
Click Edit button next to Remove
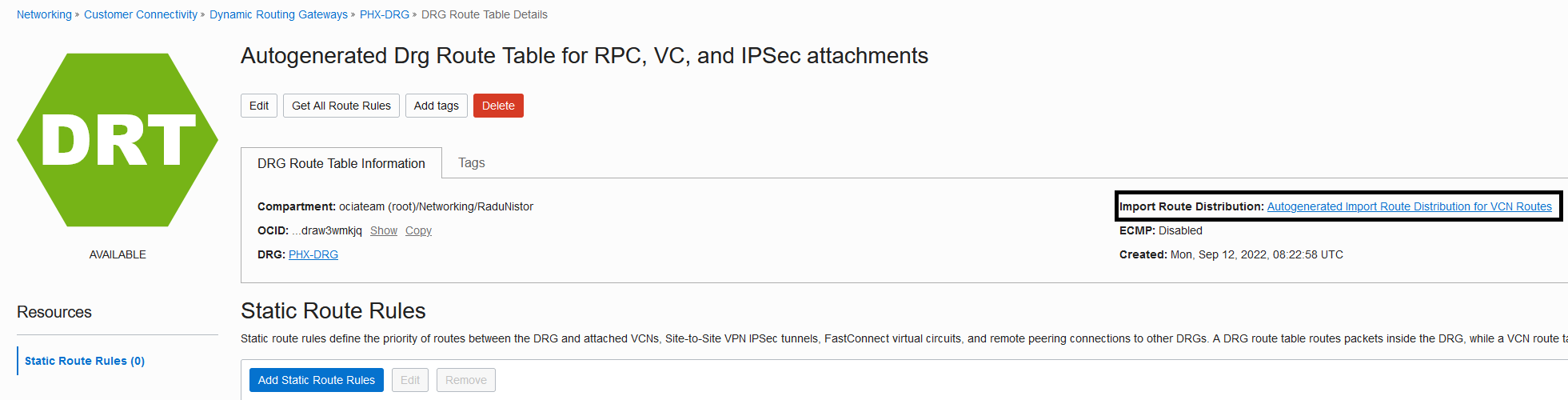click(x=410, y=380)
